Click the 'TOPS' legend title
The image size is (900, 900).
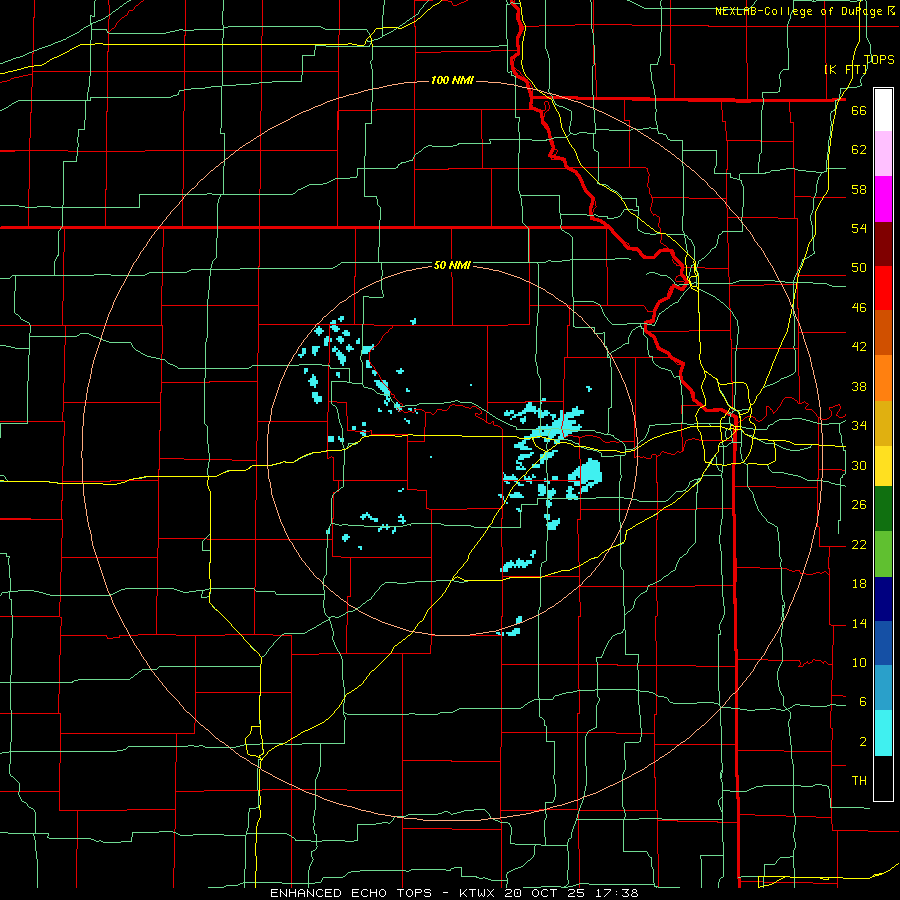(x=879, y=59)
